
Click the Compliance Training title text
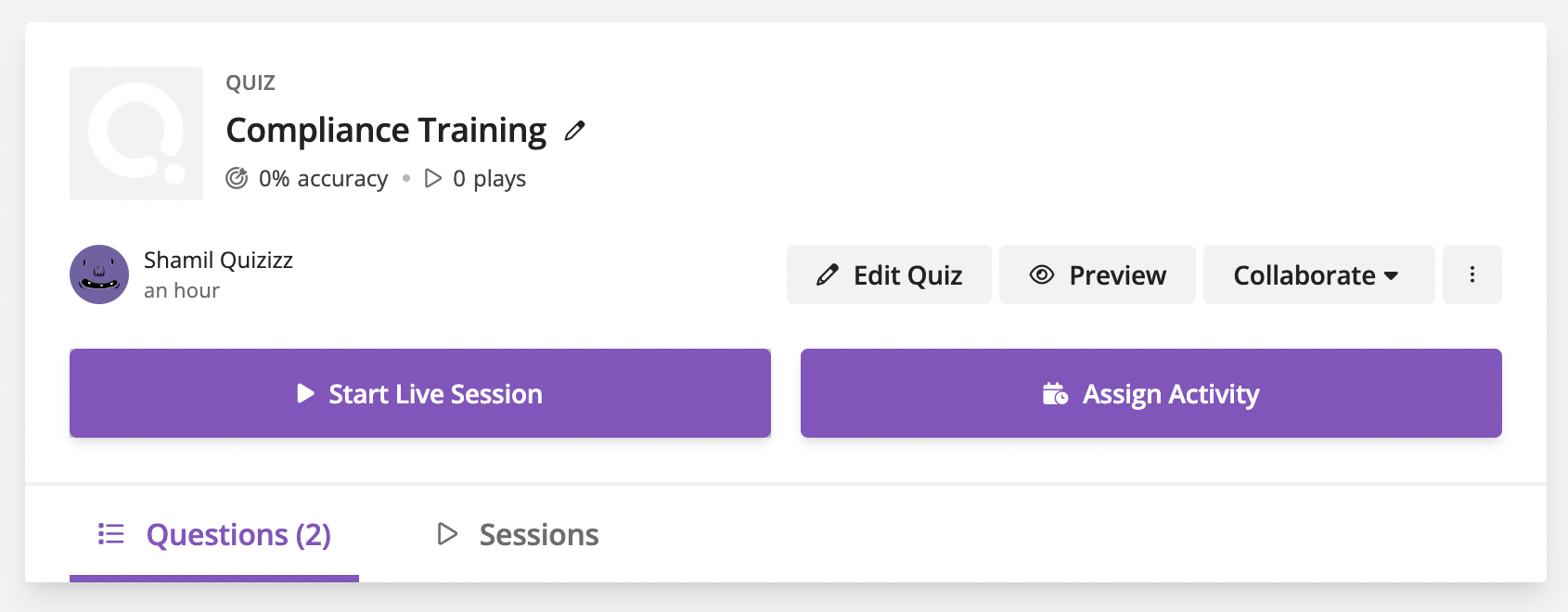pyautogui.click(x=386, y=131)
